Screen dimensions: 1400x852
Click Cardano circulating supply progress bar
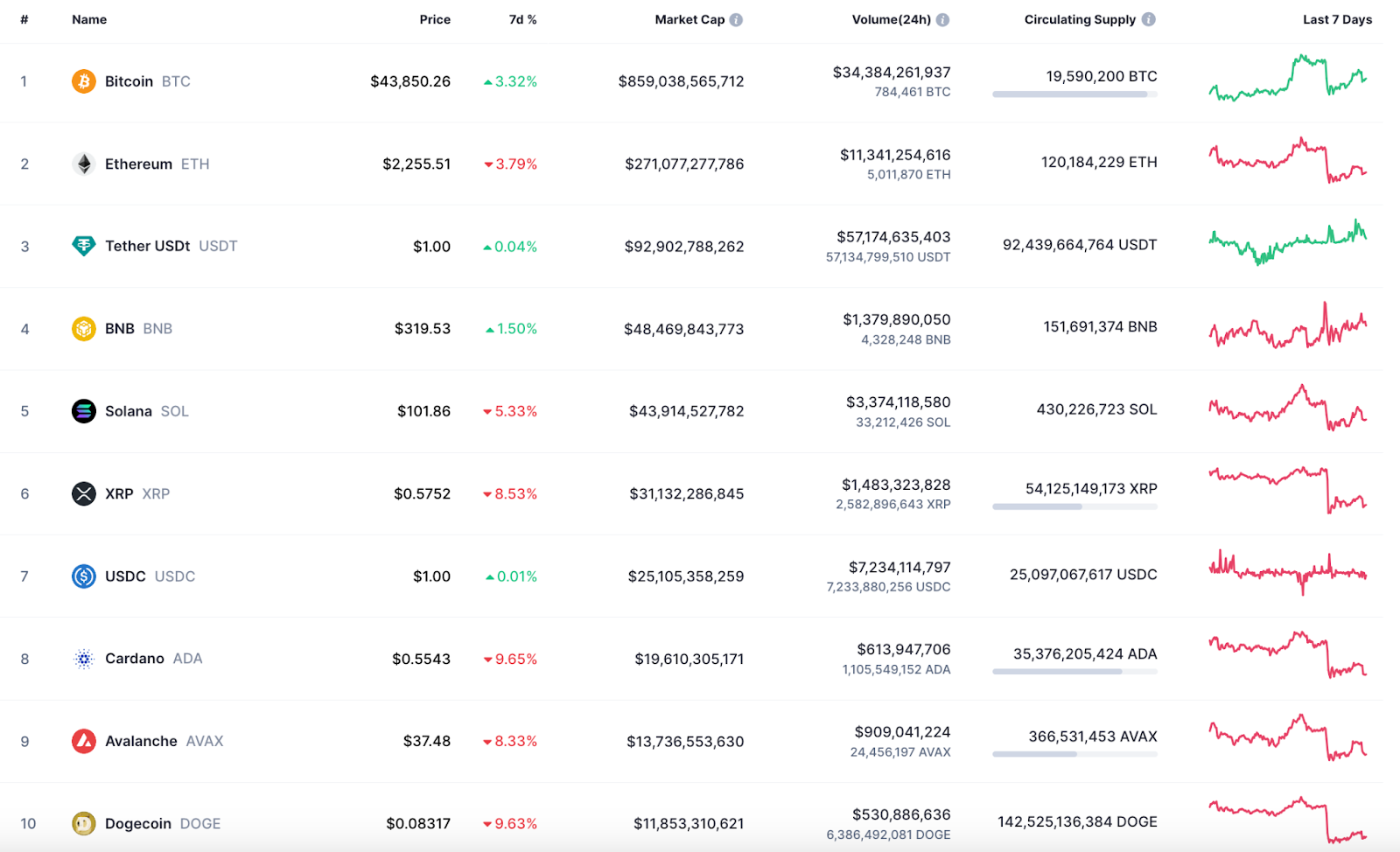click(1074, 672)
